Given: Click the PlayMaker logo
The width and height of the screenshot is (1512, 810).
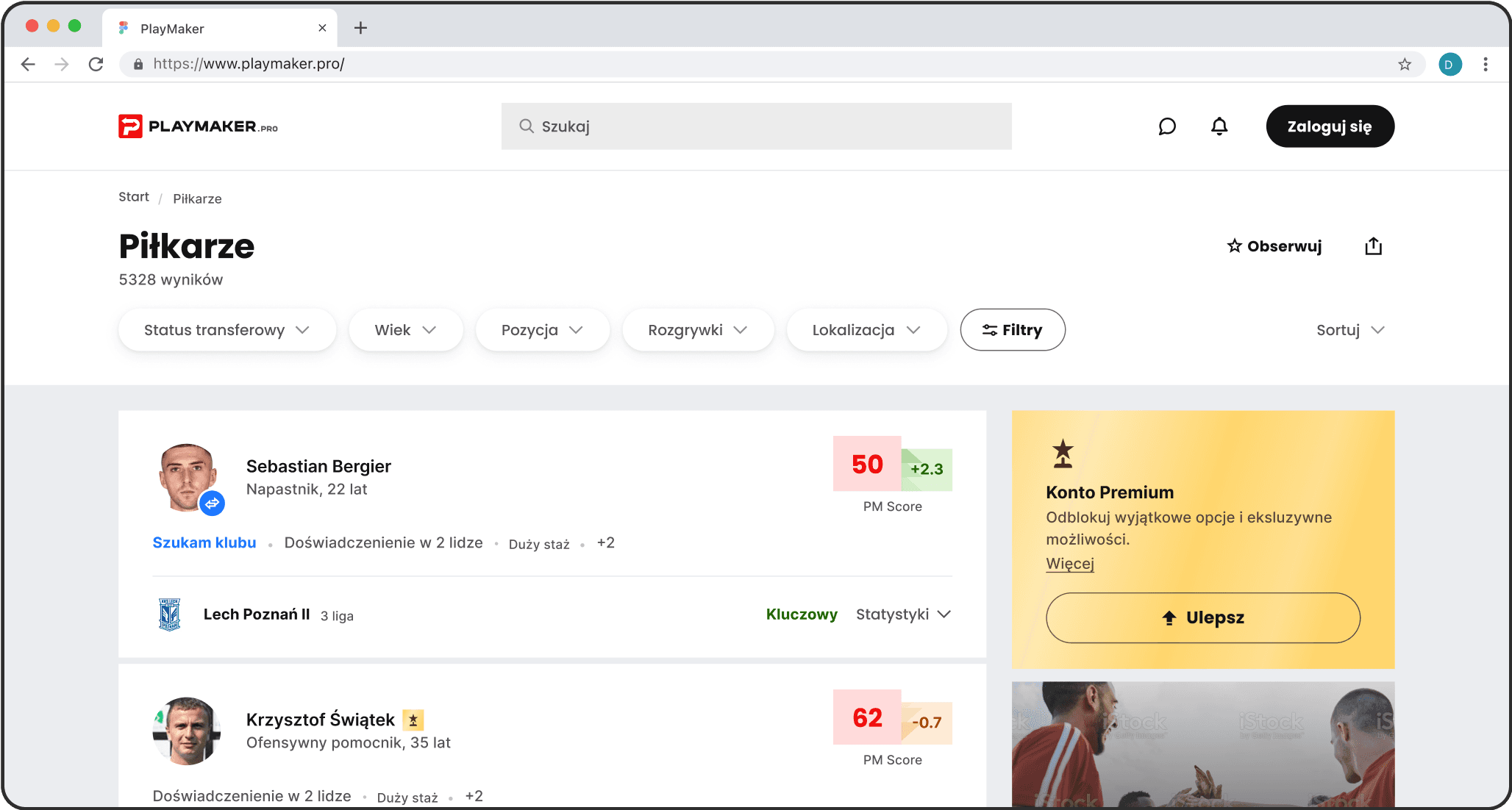Looking at the screenshot, I should click(198, 126).
